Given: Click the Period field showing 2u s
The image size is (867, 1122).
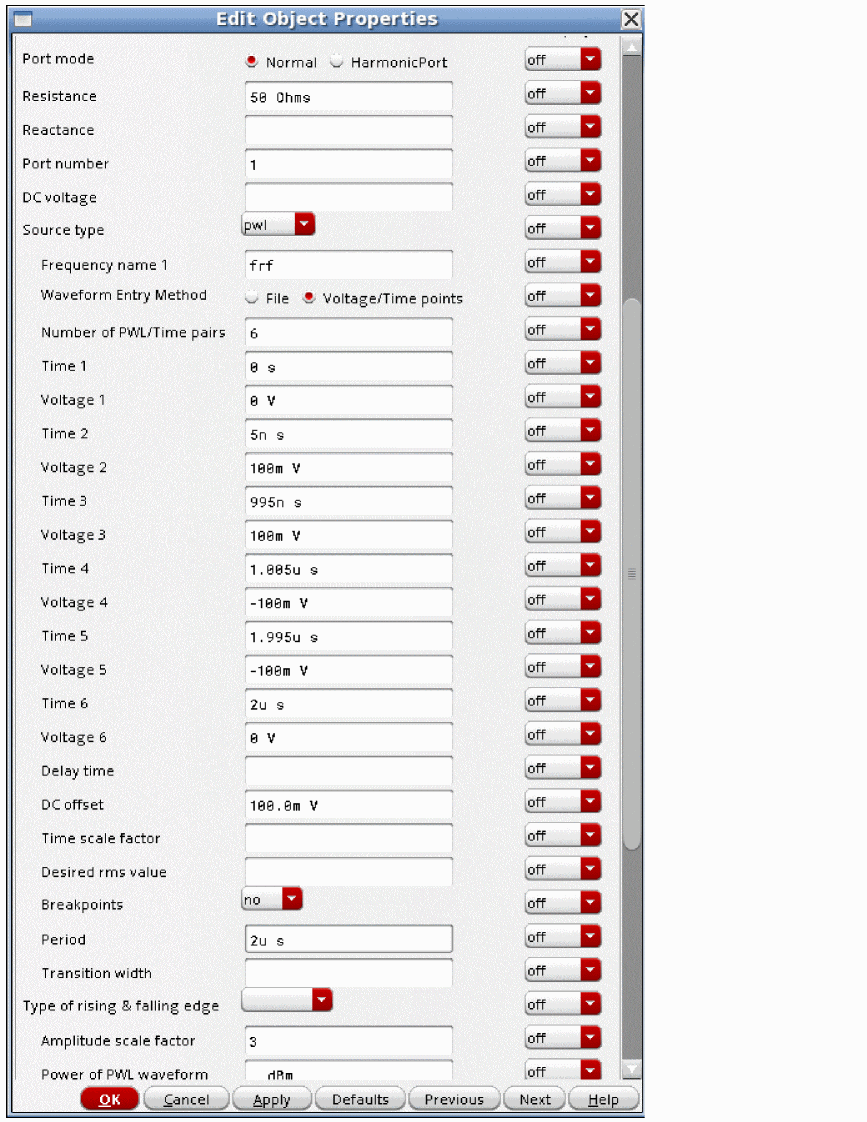Looking at the screenshot, I should click(348, 940).
